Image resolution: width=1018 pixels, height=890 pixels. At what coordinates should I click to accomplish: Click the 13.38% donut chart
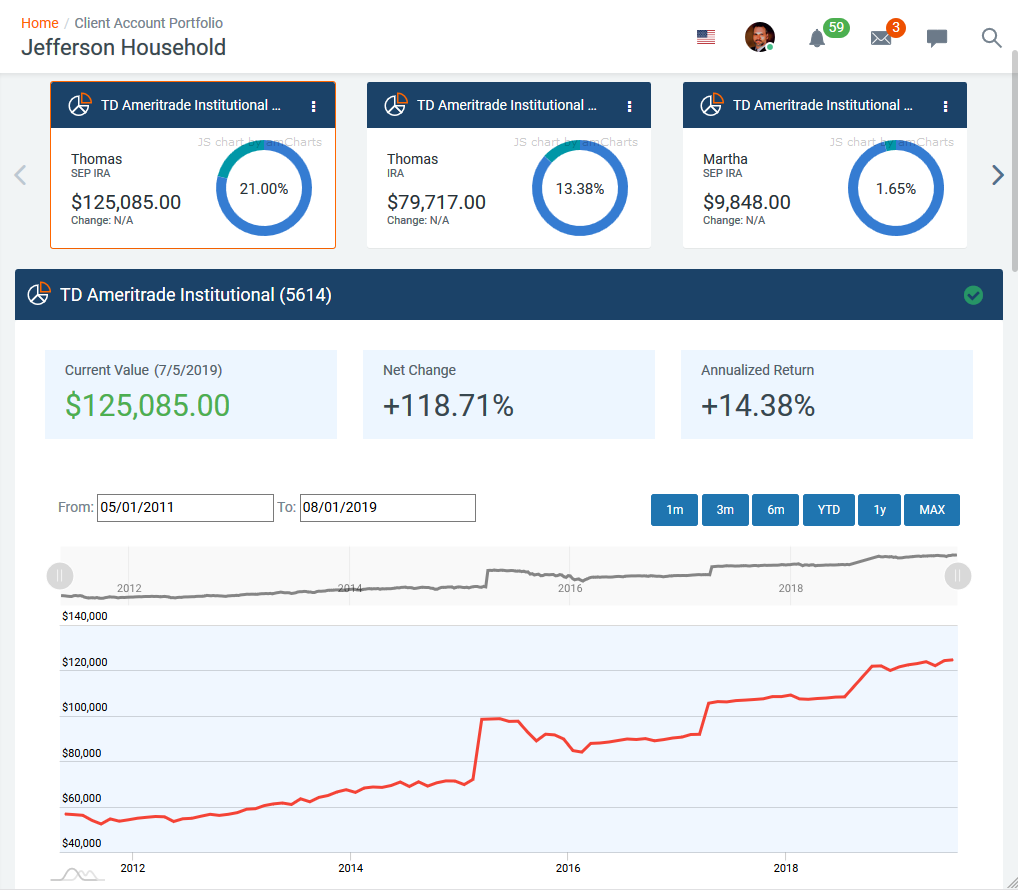tap(580, 188)
